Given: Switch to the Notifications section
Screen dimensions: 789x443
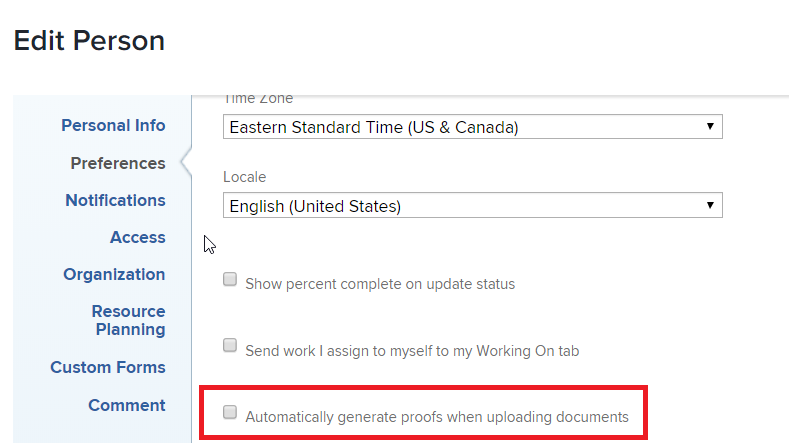Looking at the screenshot, I should [x=115, y=200].
